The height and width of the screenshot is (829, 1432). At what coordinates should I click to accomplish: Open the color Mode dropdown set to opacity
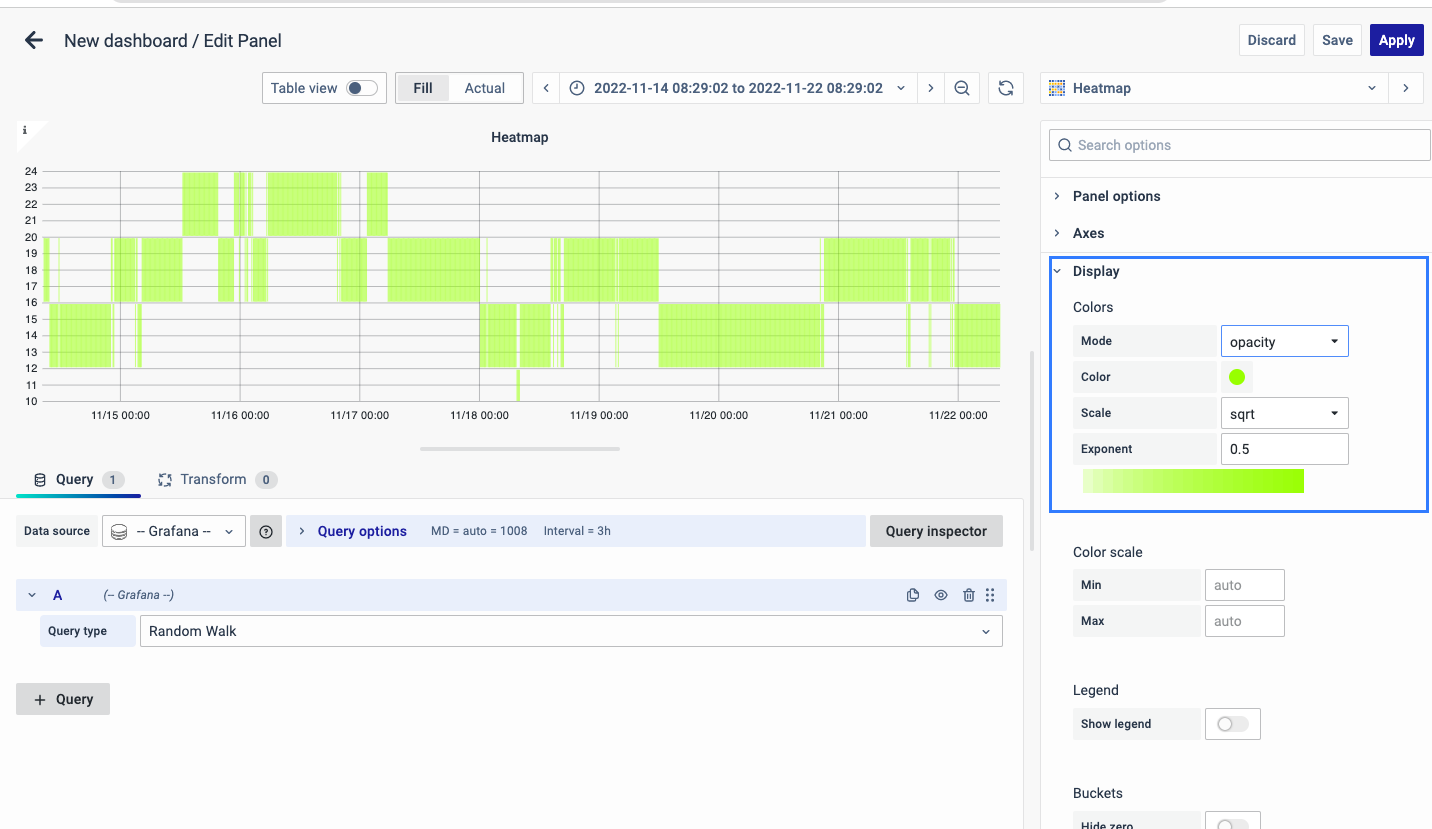(x=1284, y=342)
